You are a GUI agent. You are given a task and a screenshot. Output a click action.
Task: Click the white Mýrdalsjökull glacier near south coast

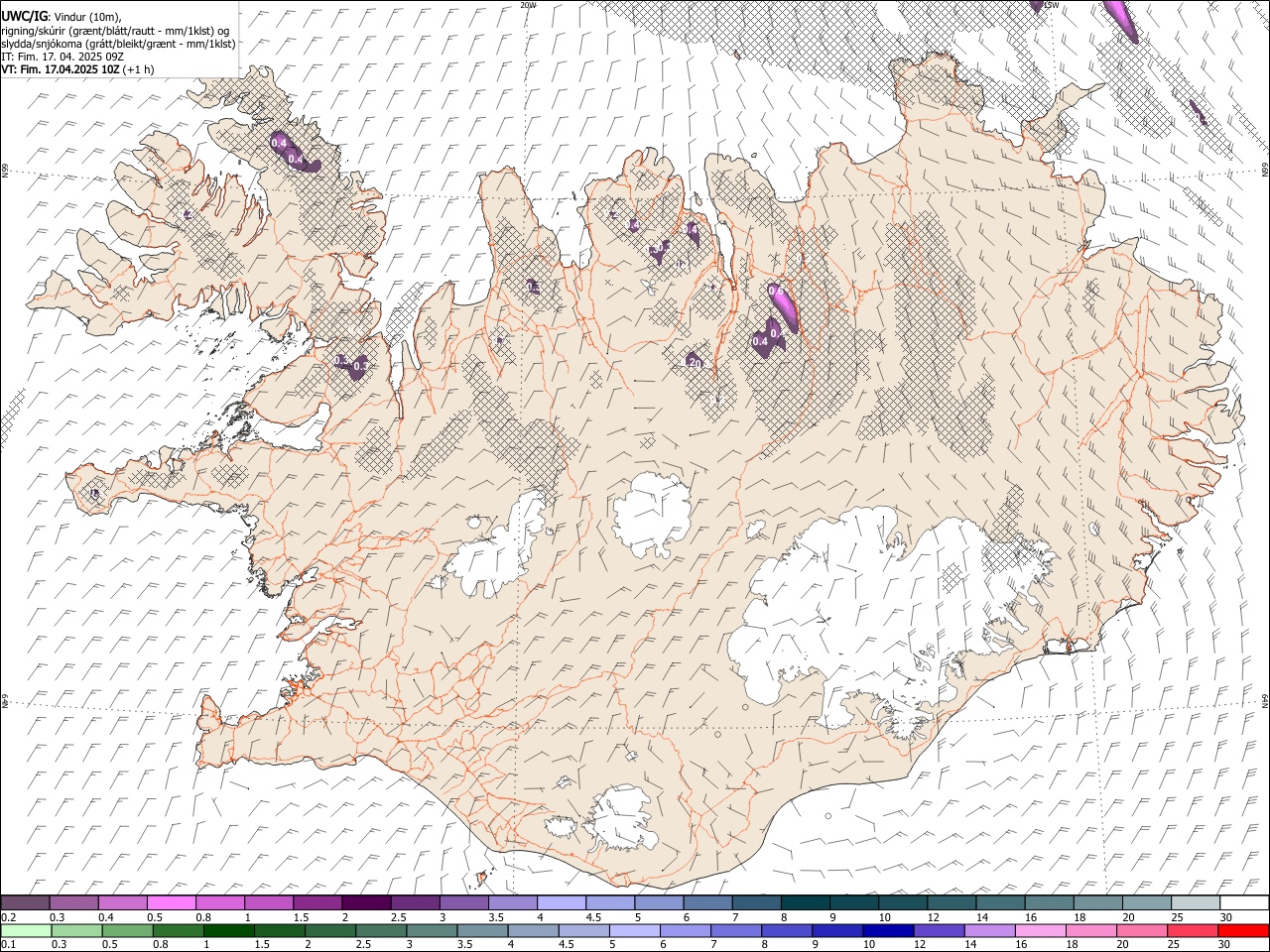tap(622, 818)
